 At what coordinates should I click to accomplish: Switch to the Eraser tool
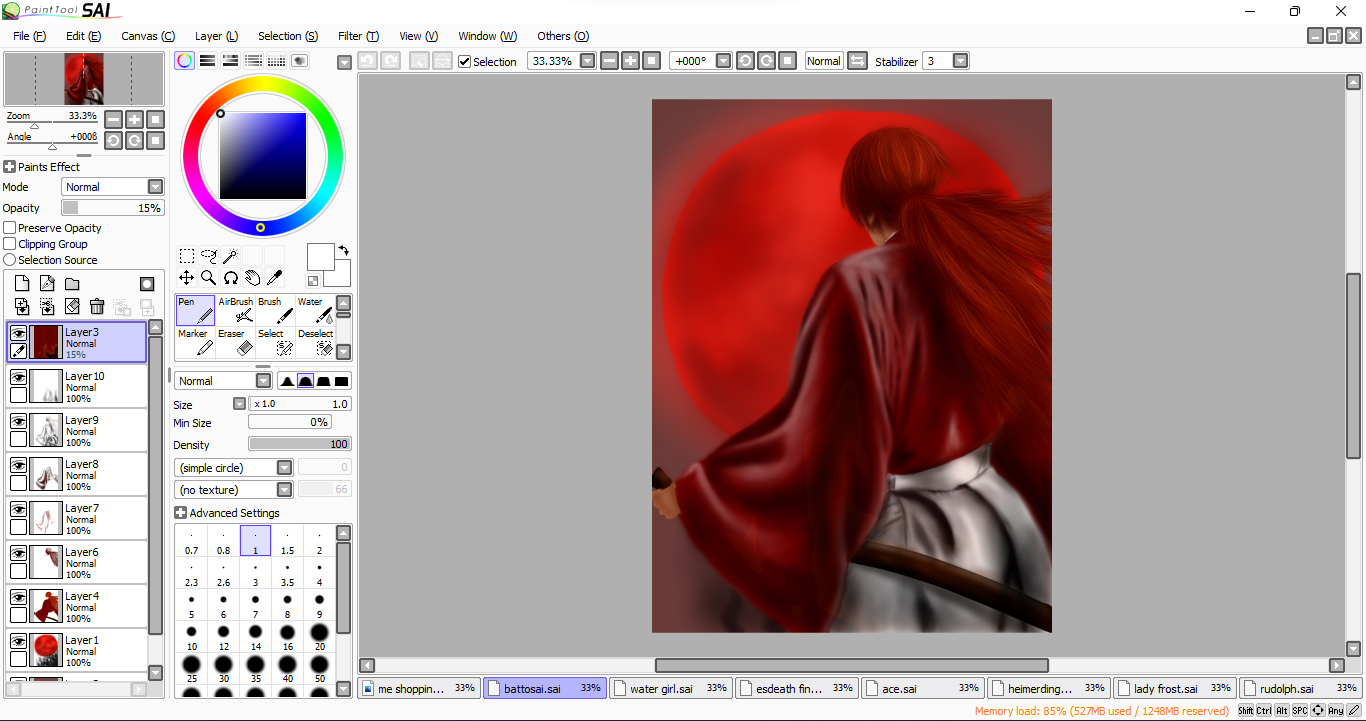tap(235, 342)
